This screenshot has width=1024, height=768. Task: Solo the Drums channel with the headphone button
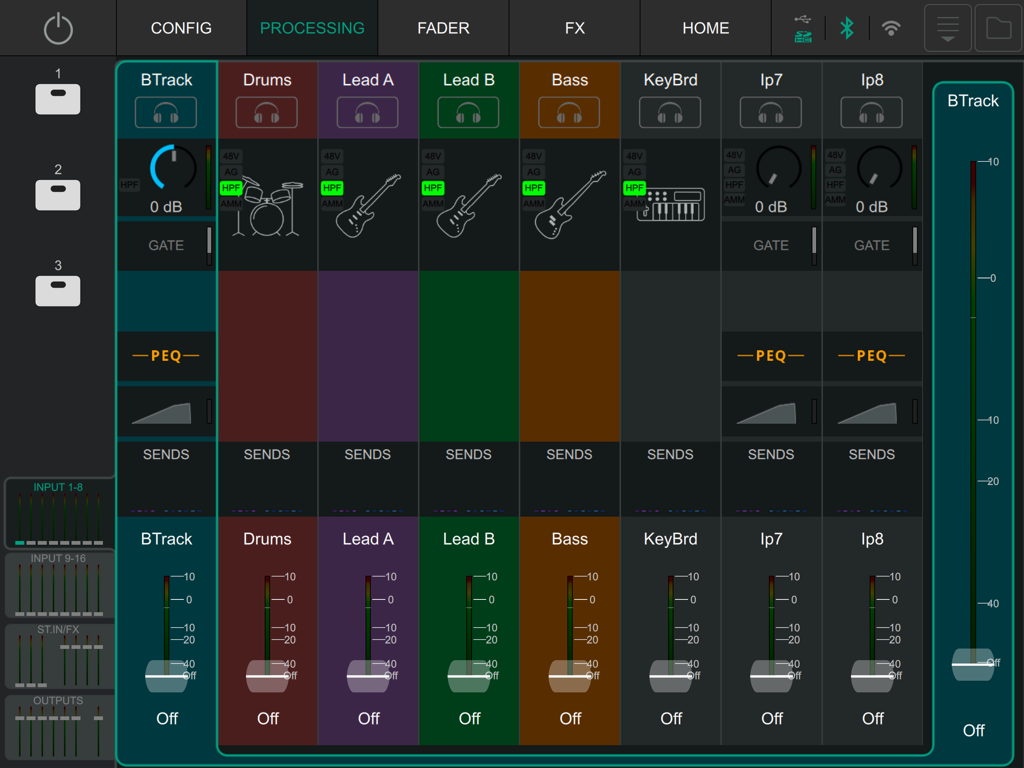click(x=267, y=113)
